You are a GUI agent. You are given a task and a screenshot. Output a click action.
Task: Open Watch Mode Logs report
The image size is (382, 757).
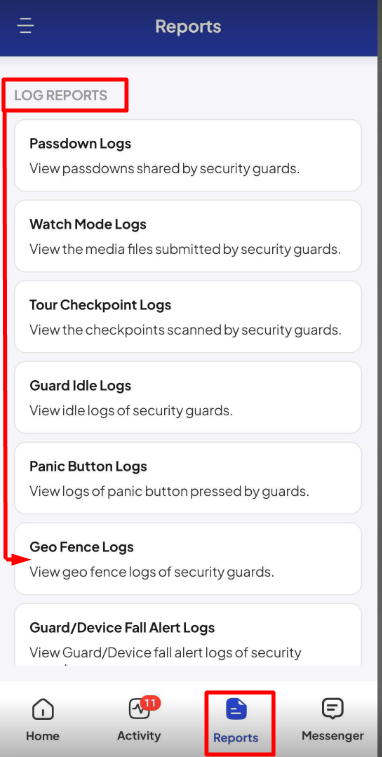tap(188, 236)
